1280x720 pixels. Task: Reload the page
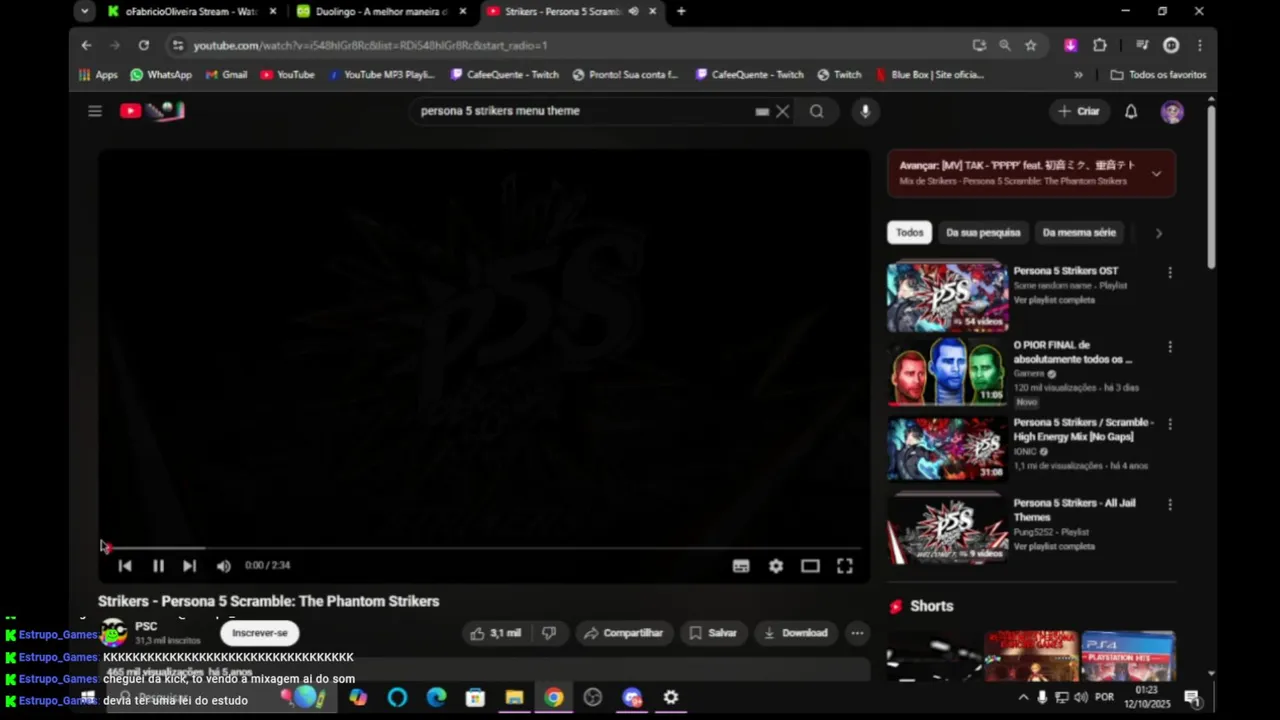[144, 45]
